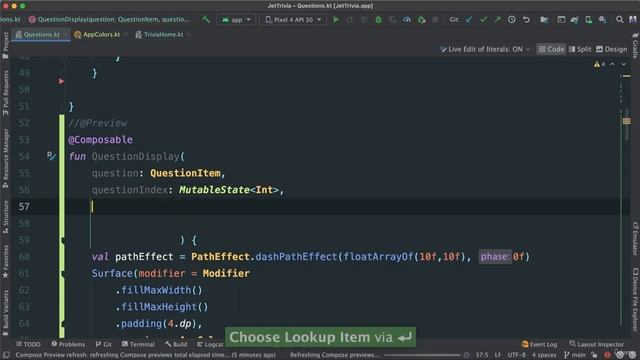
Task: Click the stop button in toolbar
Action: pos(435,20)
